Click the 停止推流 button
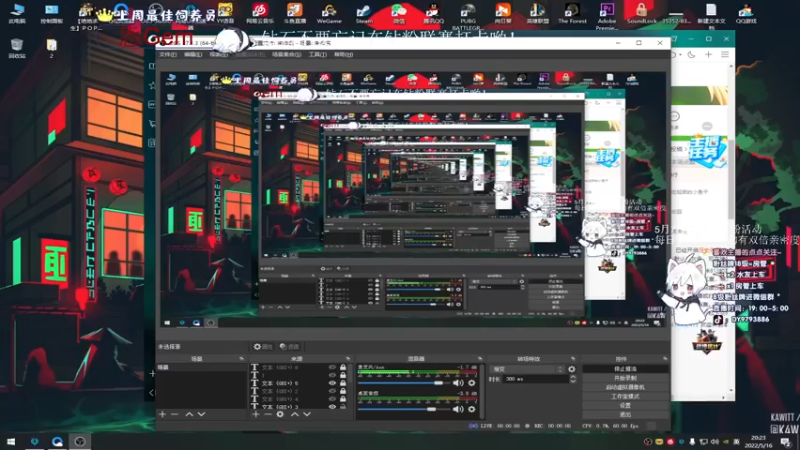 [x=625, y=369]
